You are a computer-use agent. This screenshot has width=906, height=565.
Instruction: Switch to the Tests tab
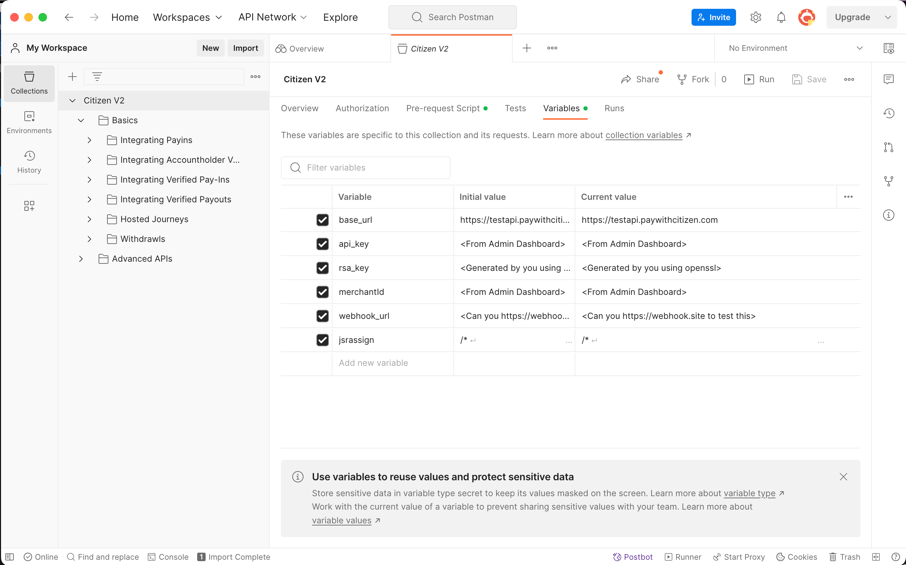click(x=515, y=108)
